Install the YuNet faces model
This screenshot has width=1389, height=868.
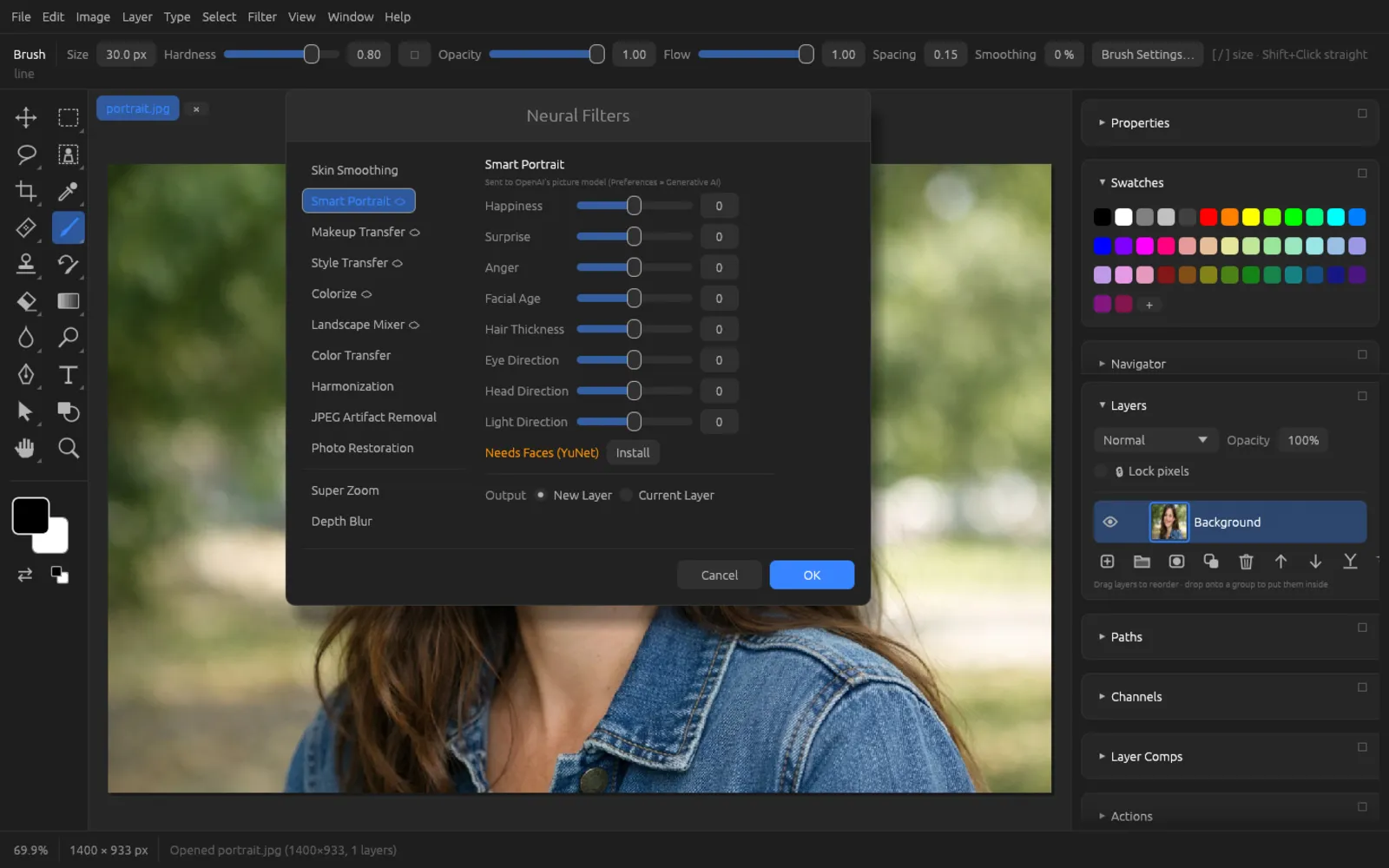pos(633,453)
